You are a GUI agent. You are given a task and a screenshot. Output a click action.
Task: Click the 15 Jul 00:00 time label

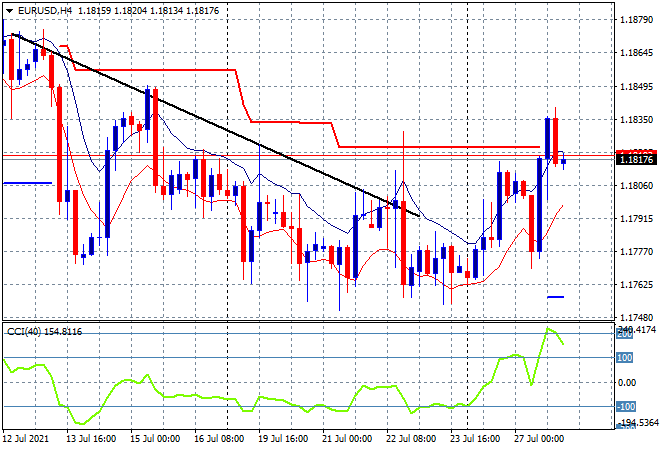155,439
